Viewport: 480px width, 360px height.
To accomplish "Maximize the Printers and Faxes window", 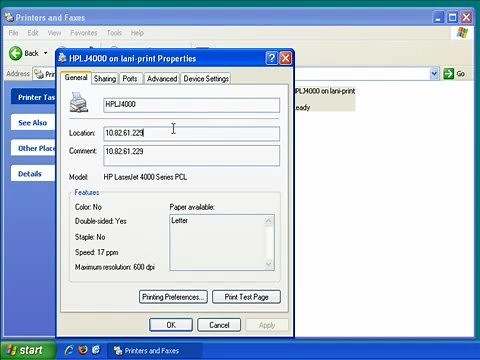I will coord(452,18).
